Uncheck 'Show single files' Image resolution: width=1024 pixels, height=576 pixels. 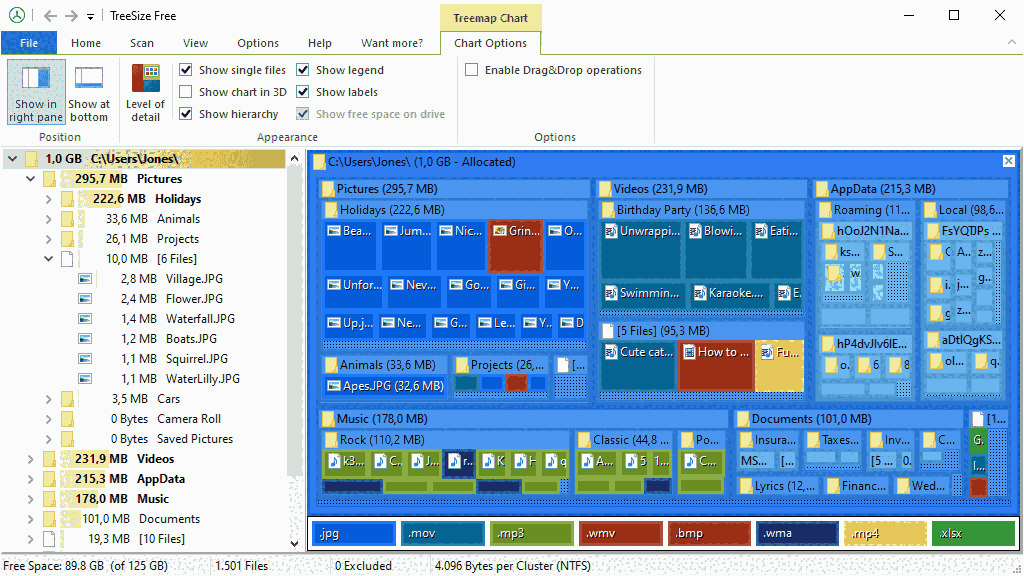(186, 69)
